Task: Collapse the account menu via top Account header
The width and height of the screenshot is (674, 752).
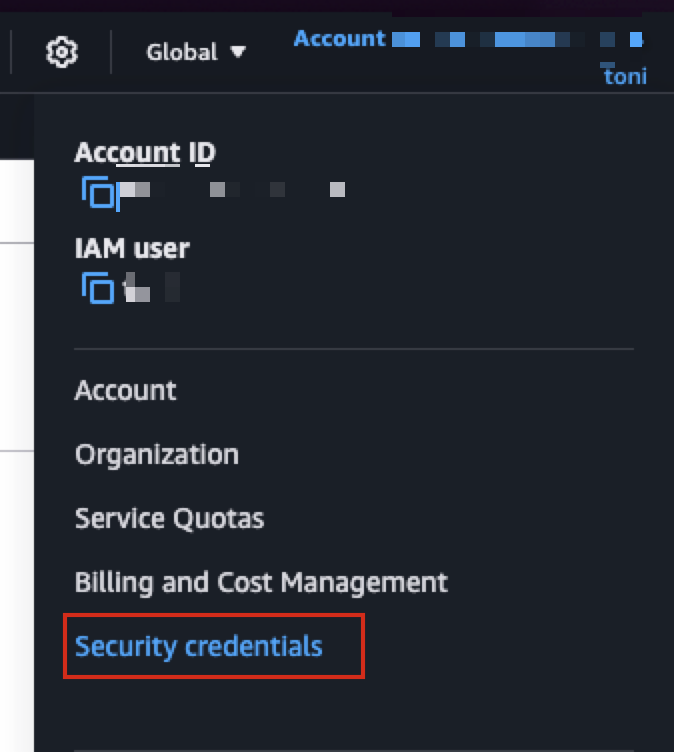Action: click(x=340, y=39)
